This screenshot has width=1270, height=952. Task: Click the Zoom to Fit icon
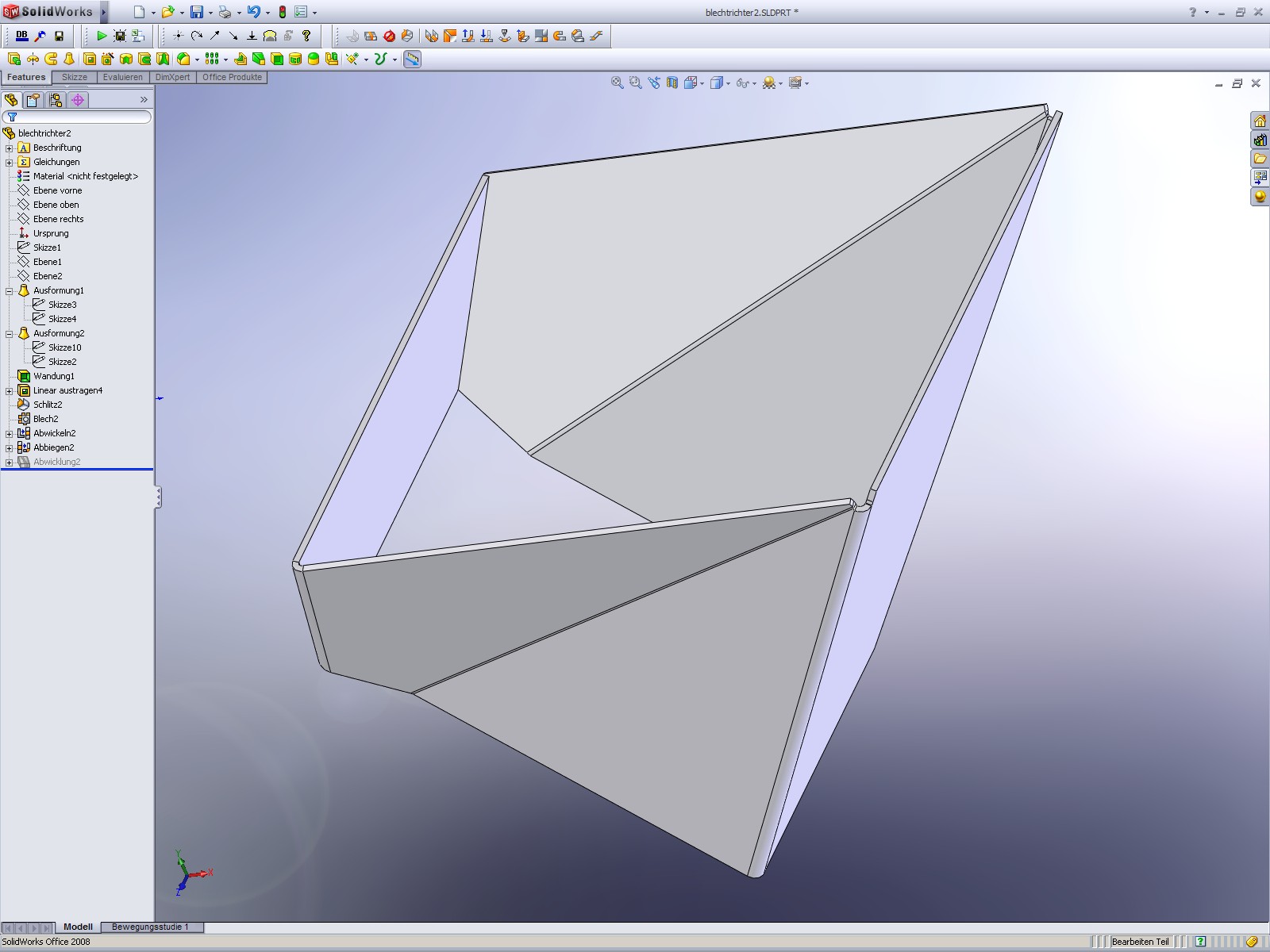(x=617, y=83)
